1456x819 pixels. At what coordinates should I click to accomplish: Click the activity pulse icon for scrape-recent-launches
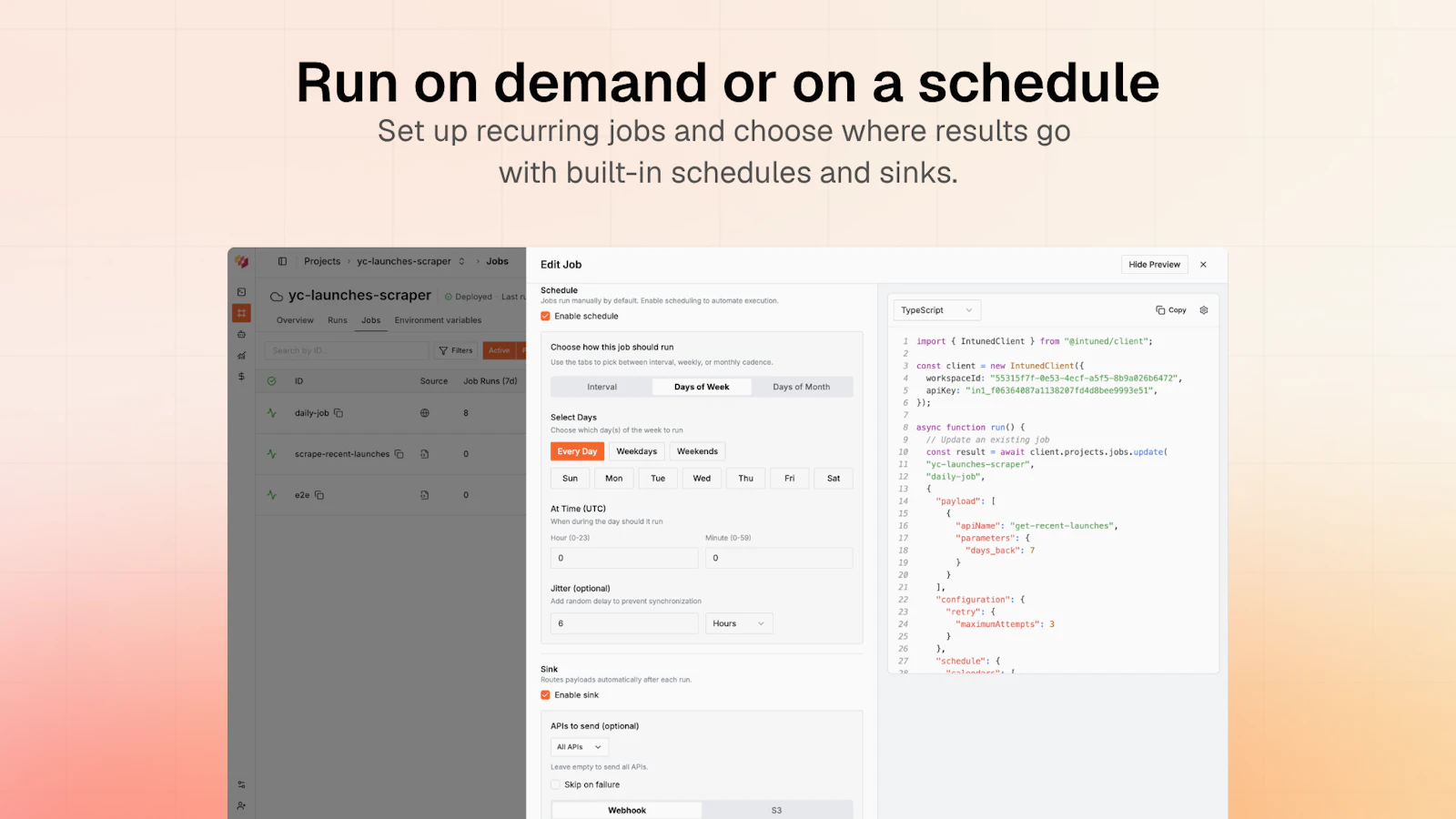pos(271,454)
